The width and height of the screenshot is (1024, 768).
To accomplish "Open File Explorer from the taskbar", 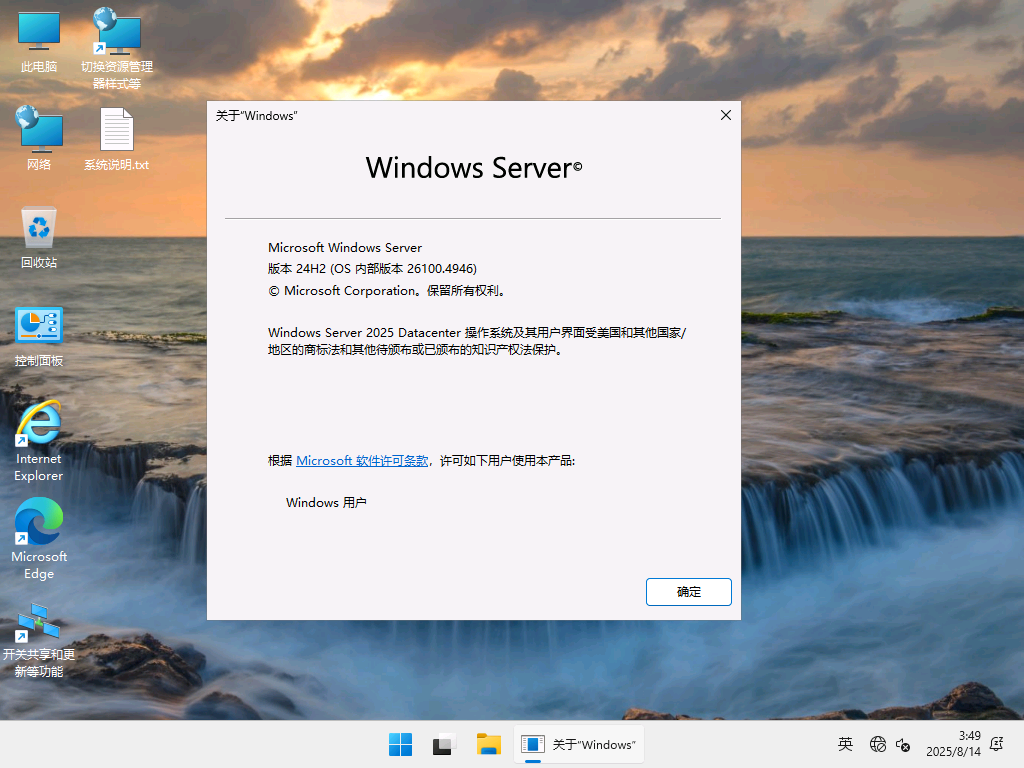I will tap(488, 744).
